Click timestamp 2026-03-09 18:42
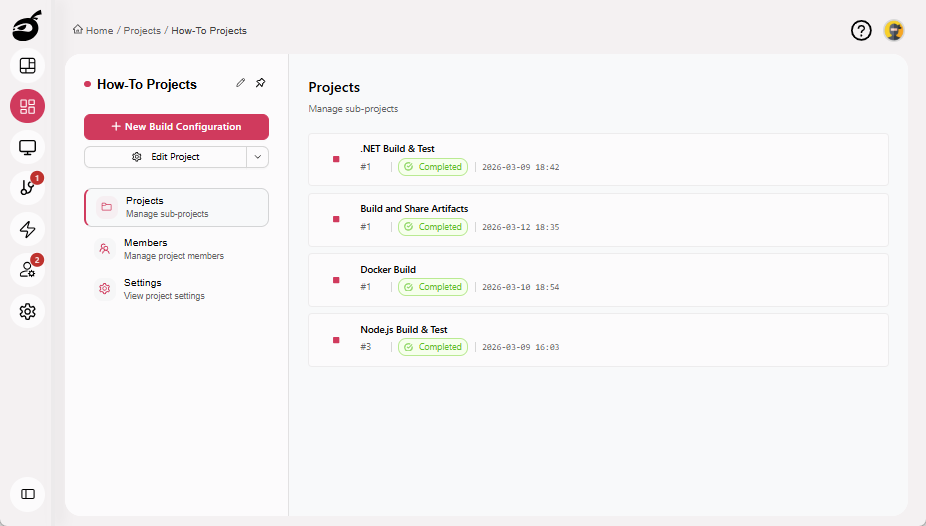 (x=520, y=167)
